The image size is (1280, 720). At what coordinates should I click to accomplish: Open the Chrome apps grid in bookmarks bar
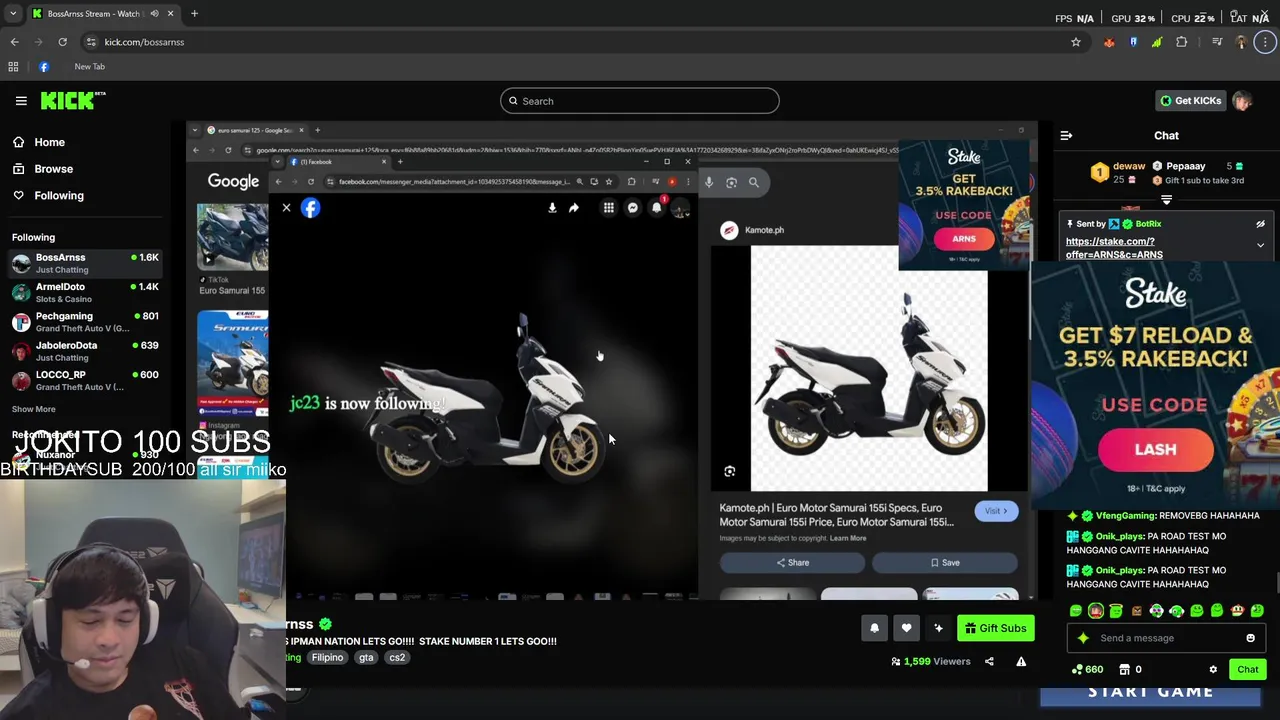[13, 67]
